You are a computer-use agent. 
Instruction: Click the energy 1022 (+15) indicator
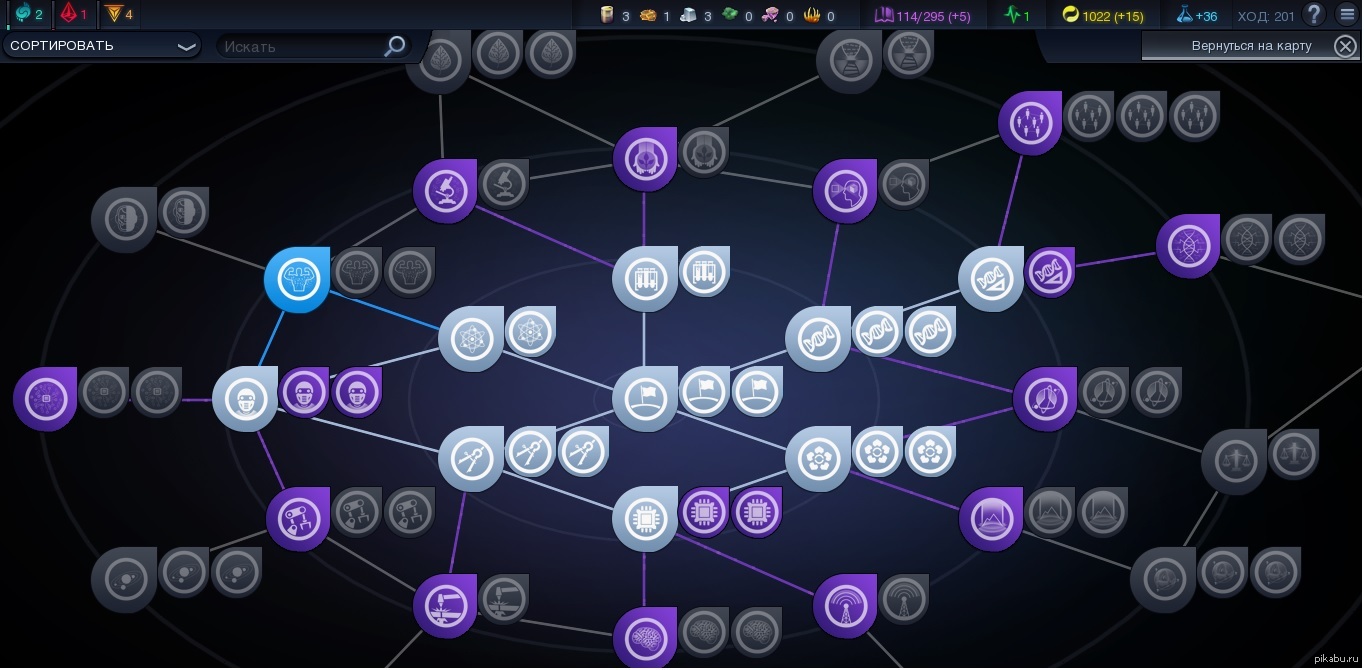pyautogui.click(x=1102, y=16)
